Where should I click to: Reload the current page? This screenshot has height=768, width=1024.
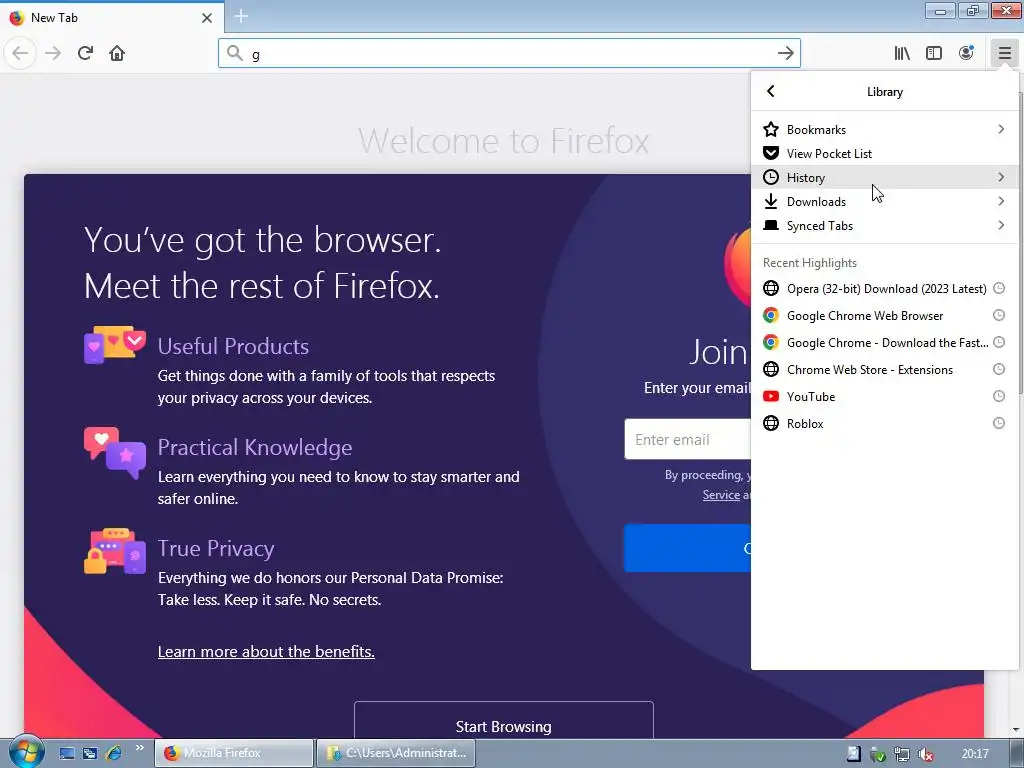85,53
